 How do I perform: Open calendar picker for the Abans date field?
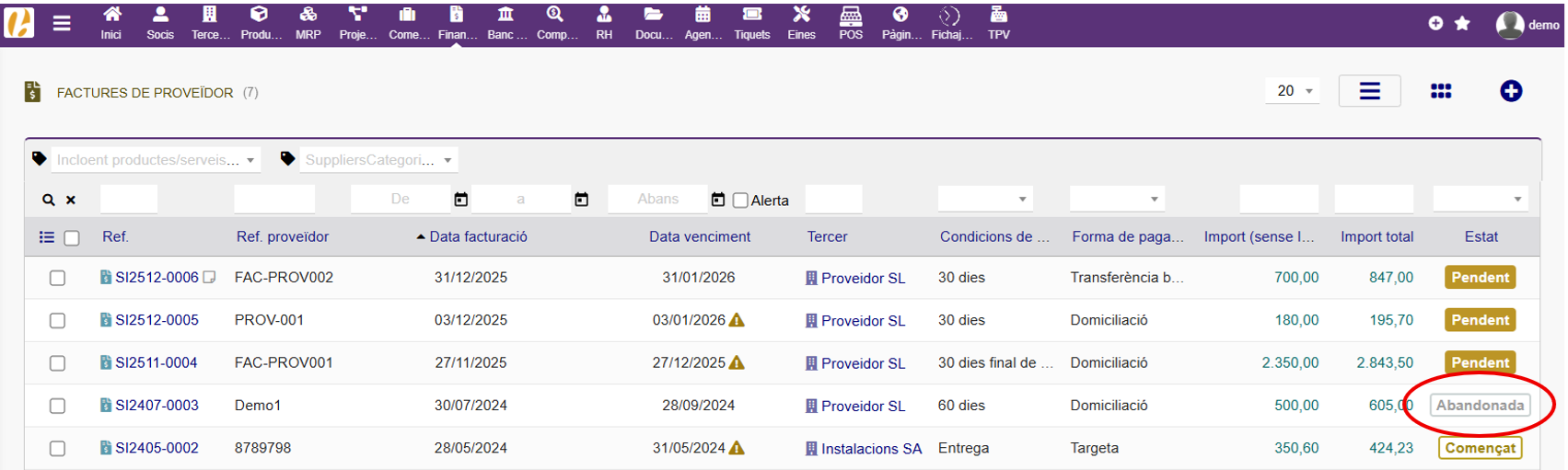(x=718, y=200)
